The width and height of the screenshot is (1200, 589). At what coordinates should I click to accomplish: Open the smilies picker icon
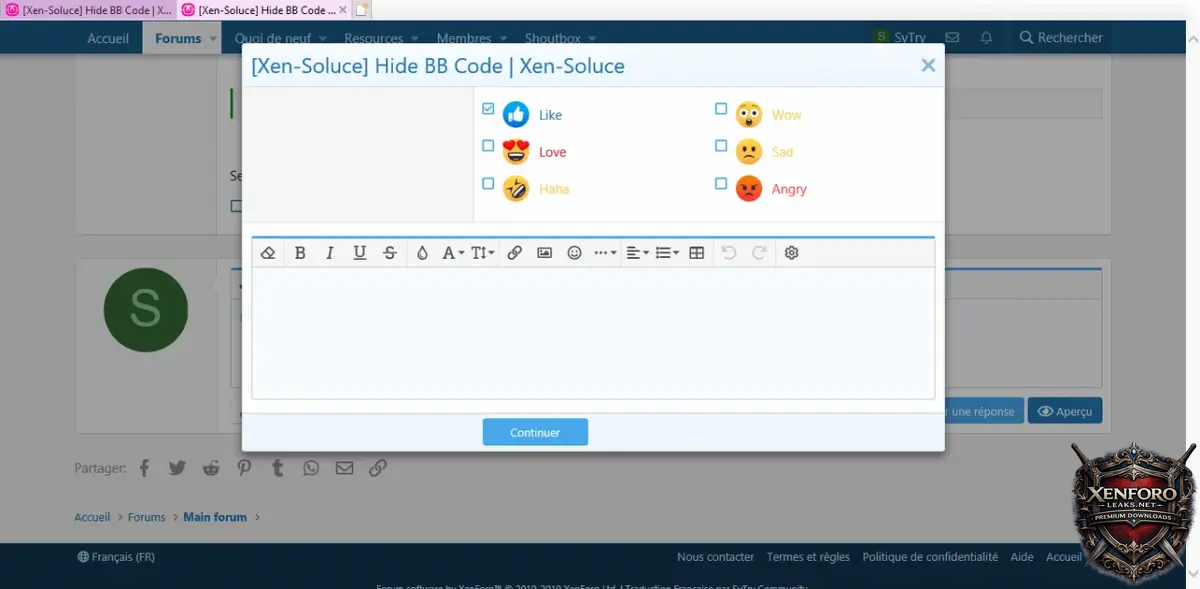574,253
